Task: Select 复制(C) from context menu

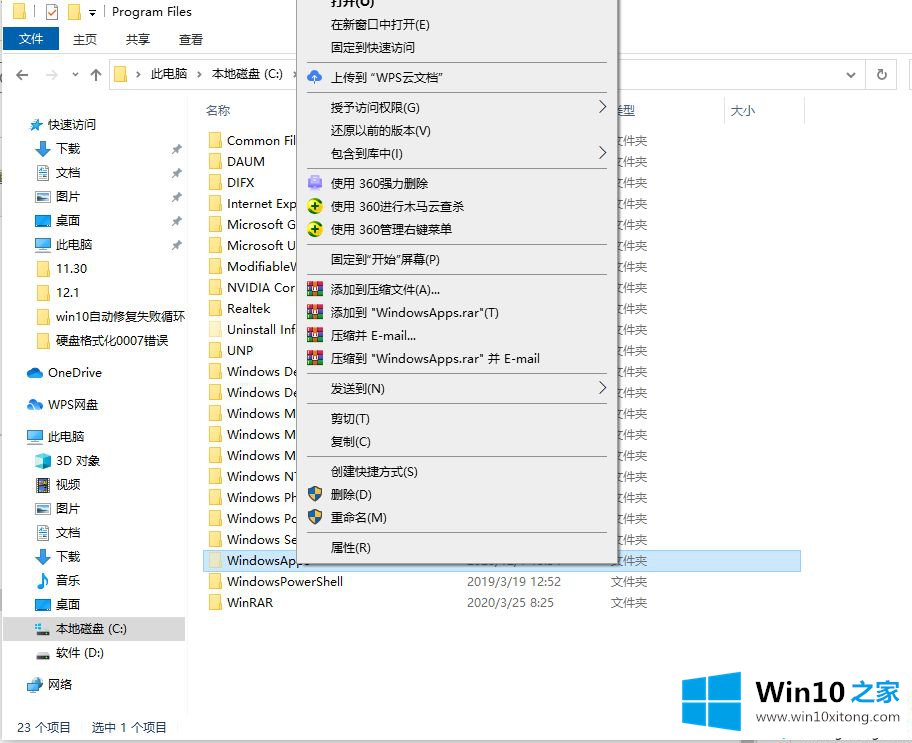Action: pos(350,442)
